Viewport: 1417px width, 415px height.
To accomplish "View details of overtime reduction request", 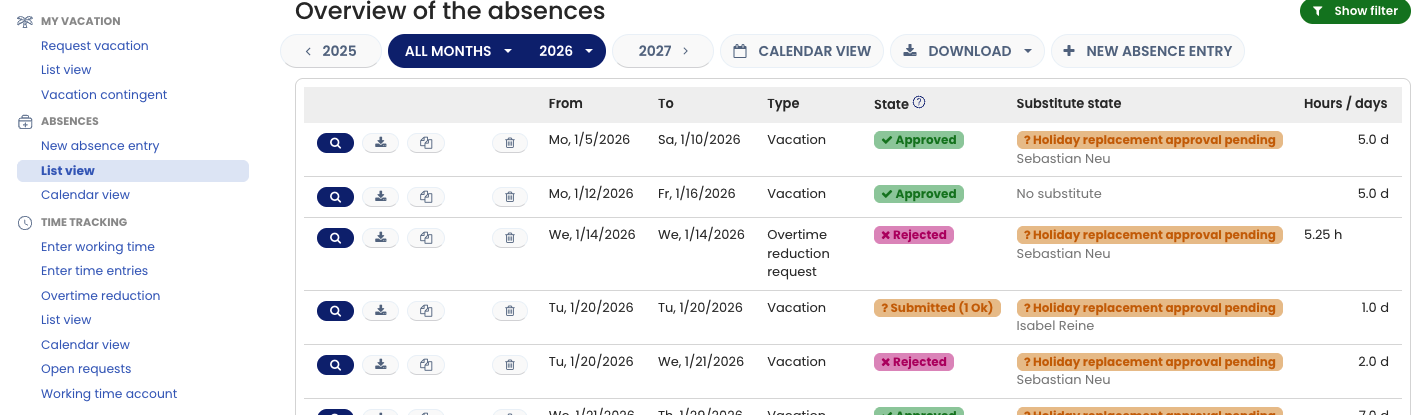I will 336,238.
